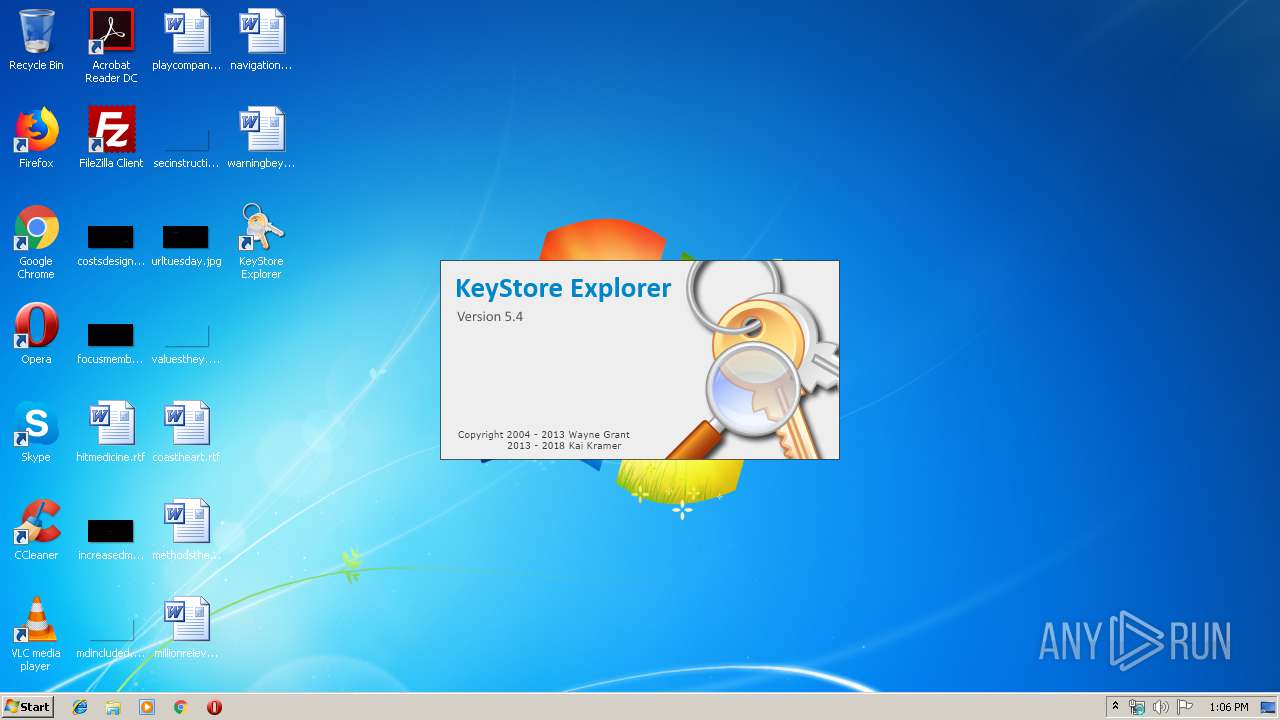Open network status tray icon
This screenshot has width=1280, height=720.
(x=1137, y=707)
